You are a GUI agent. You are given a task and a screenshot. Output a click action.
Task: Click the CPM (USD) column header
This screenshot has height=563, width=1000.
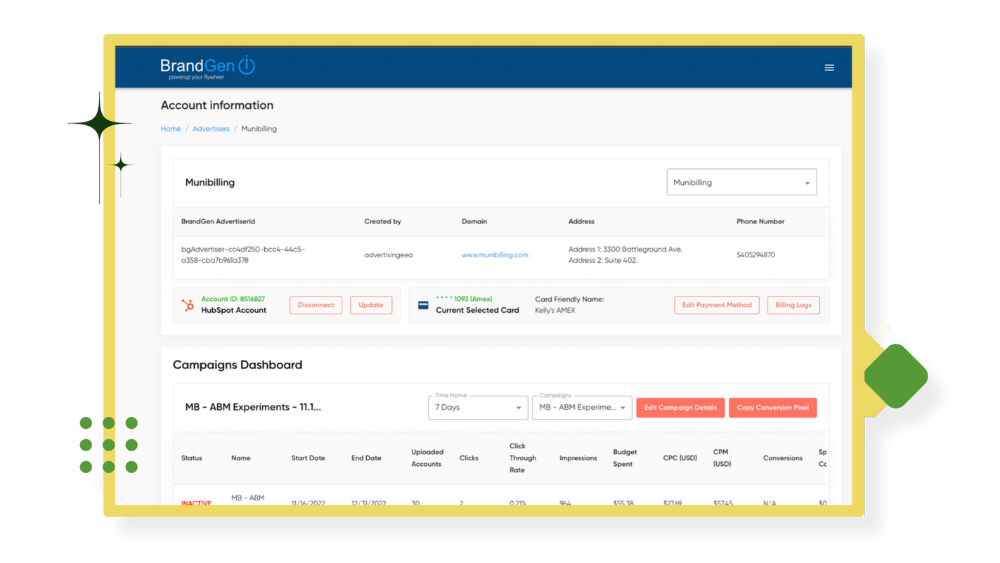point(722,458)
